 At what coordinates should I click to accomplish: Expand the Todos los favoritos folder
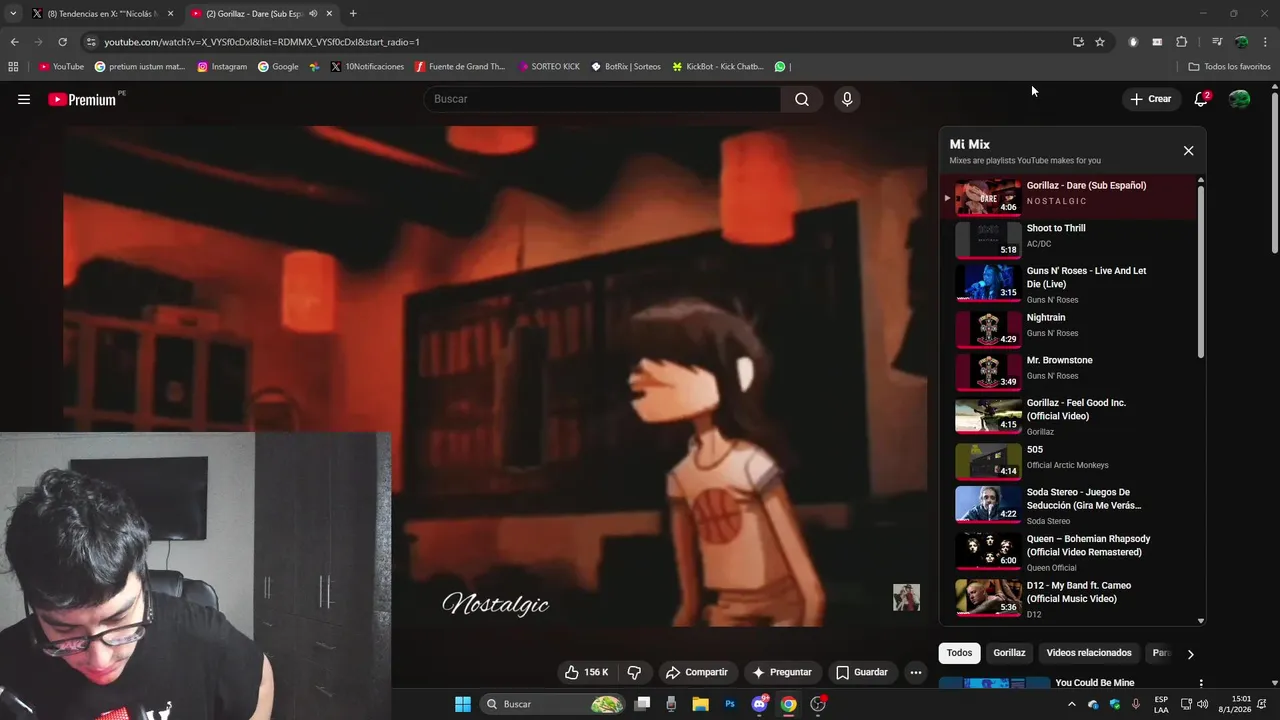click(1230, 67)
